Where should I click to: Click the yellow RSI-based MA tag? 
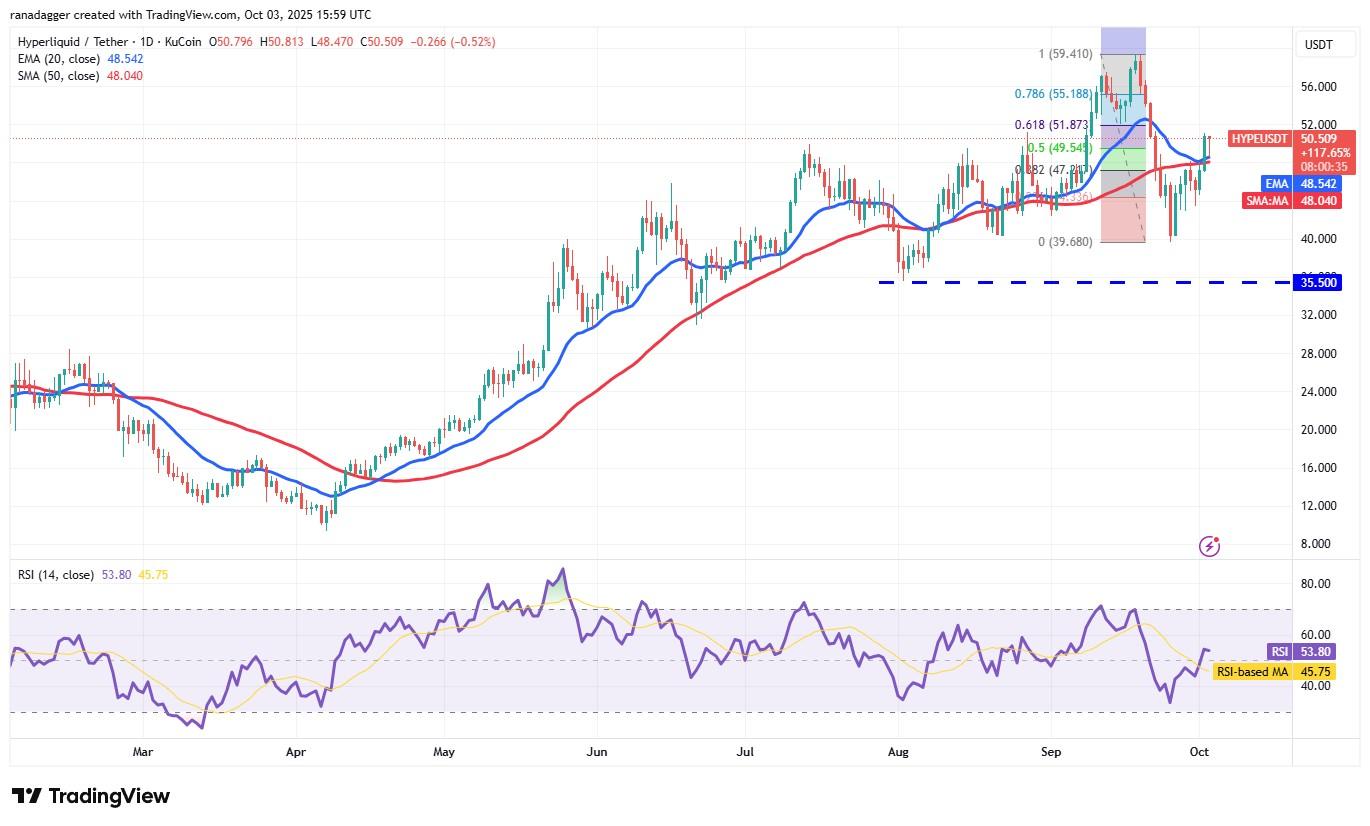coord(1250,672)
